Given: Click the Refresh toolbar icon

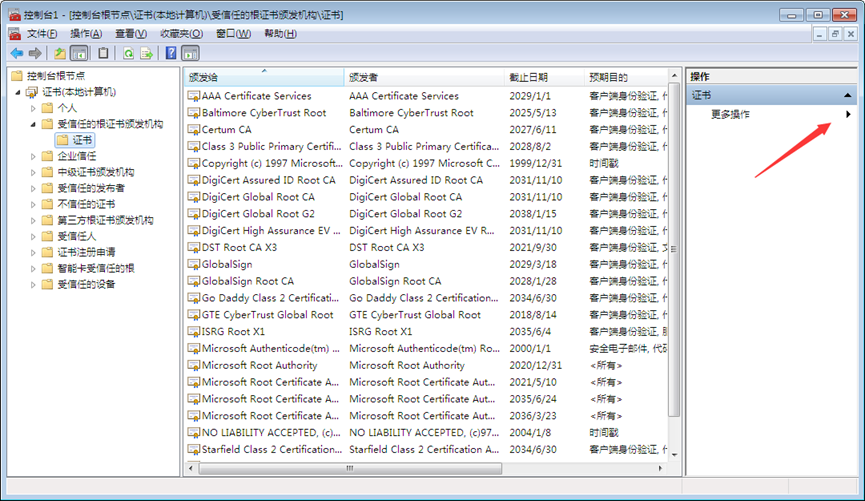Looking at the screenshot, I should click(x=129, y=53).
